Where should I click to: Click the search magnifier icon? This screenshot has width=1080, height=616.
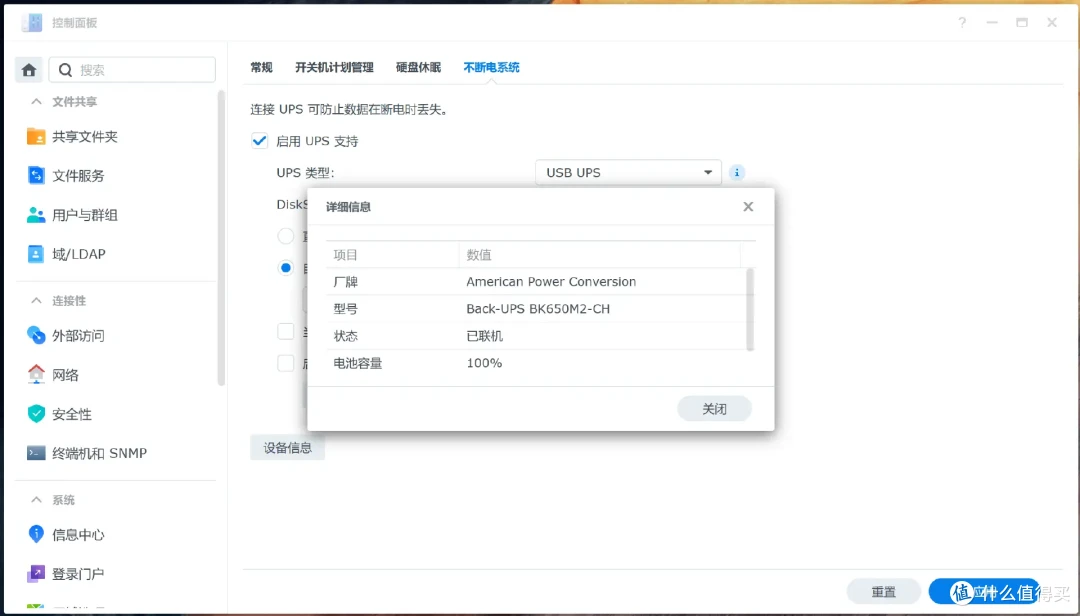65,70
